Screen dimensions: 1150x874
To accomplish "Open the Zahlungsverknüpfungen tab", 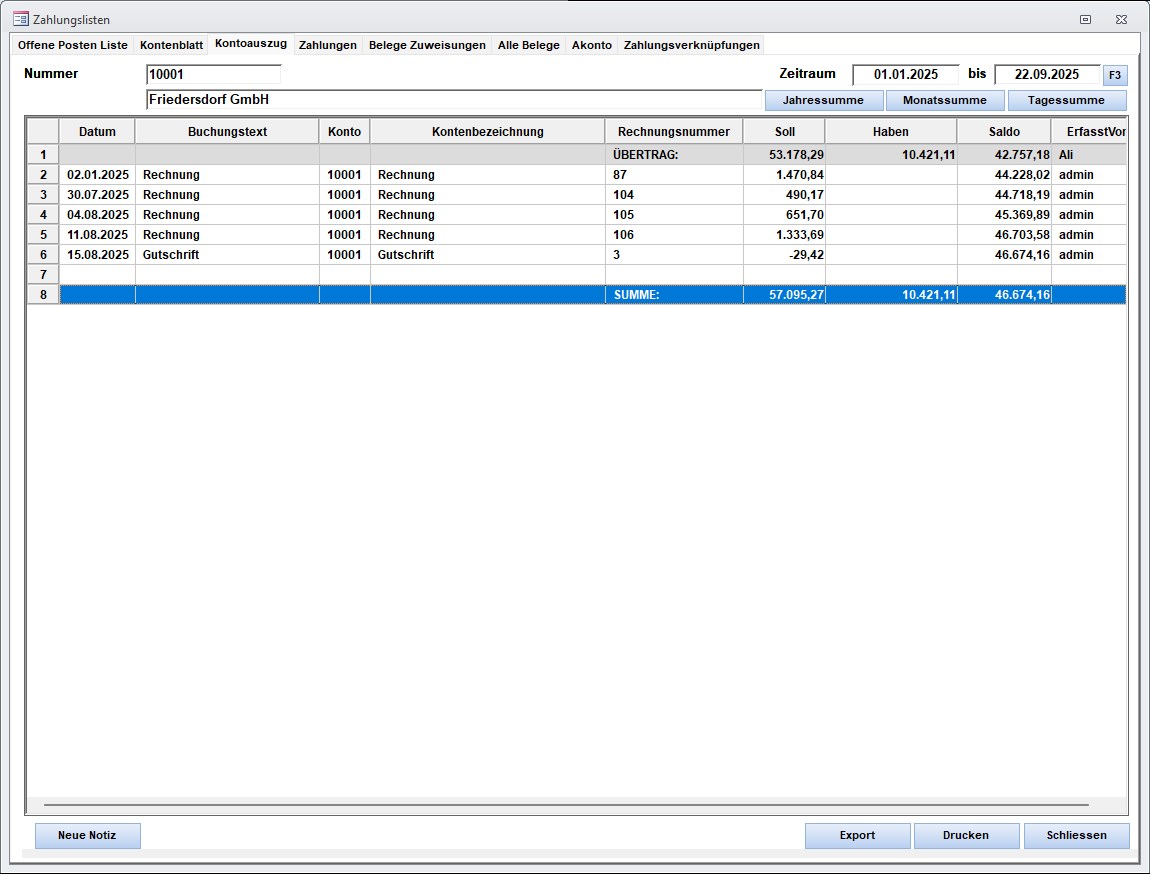I will (691, 45).
